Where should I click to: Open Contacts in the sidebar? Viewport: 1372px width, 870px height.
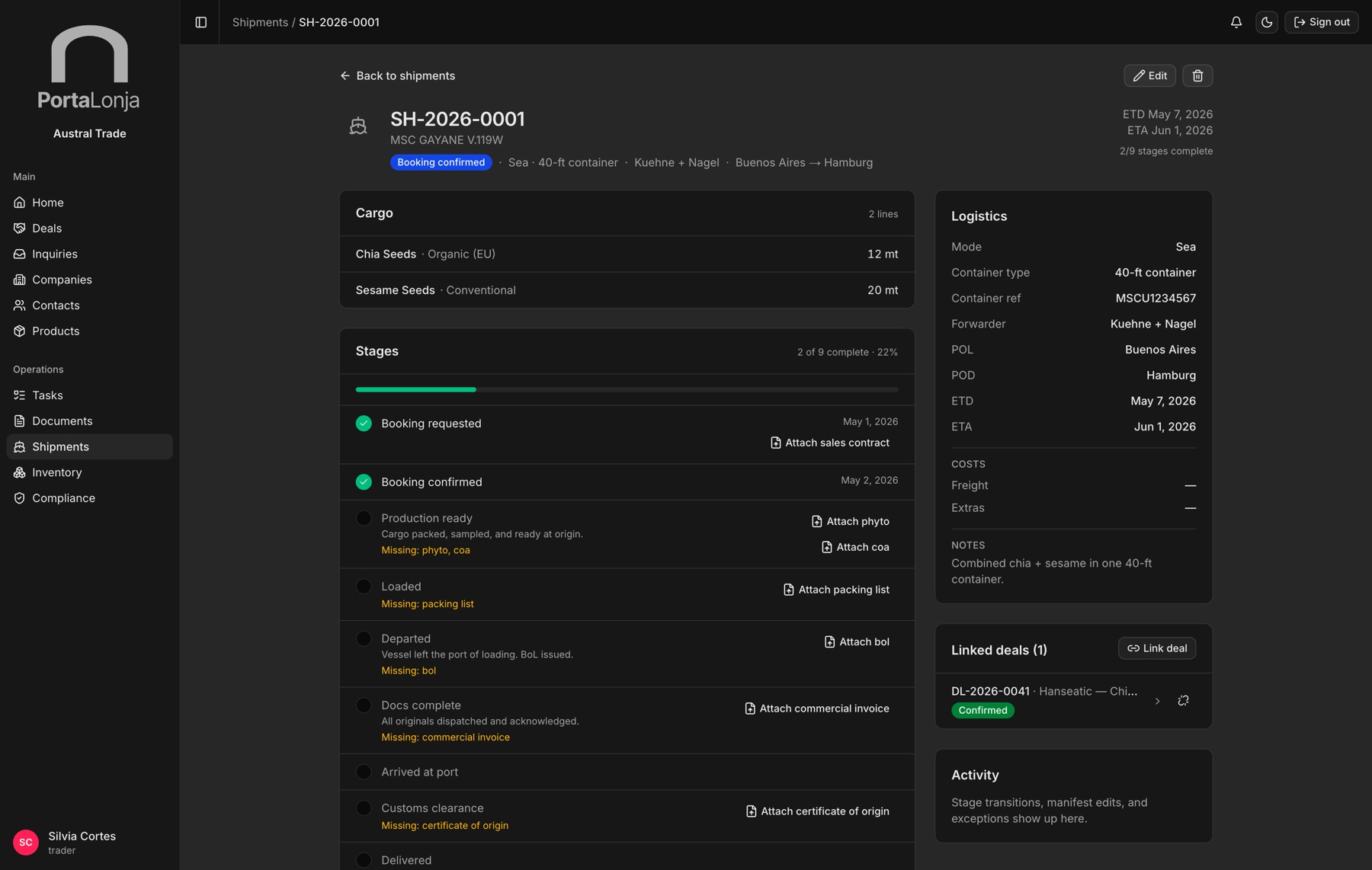click(89, 305)
